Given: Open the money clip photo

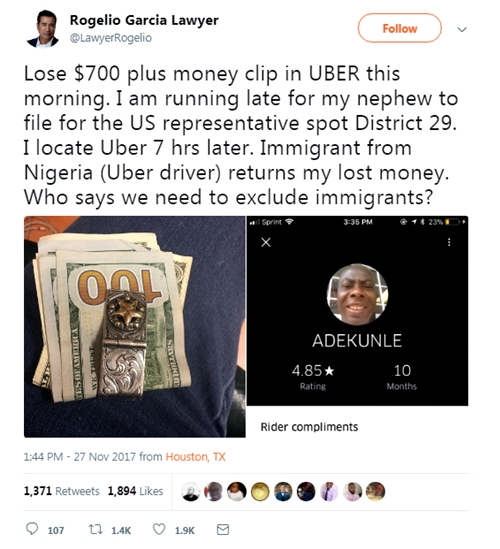Looking at the screenshot, I should coord(134,327).
